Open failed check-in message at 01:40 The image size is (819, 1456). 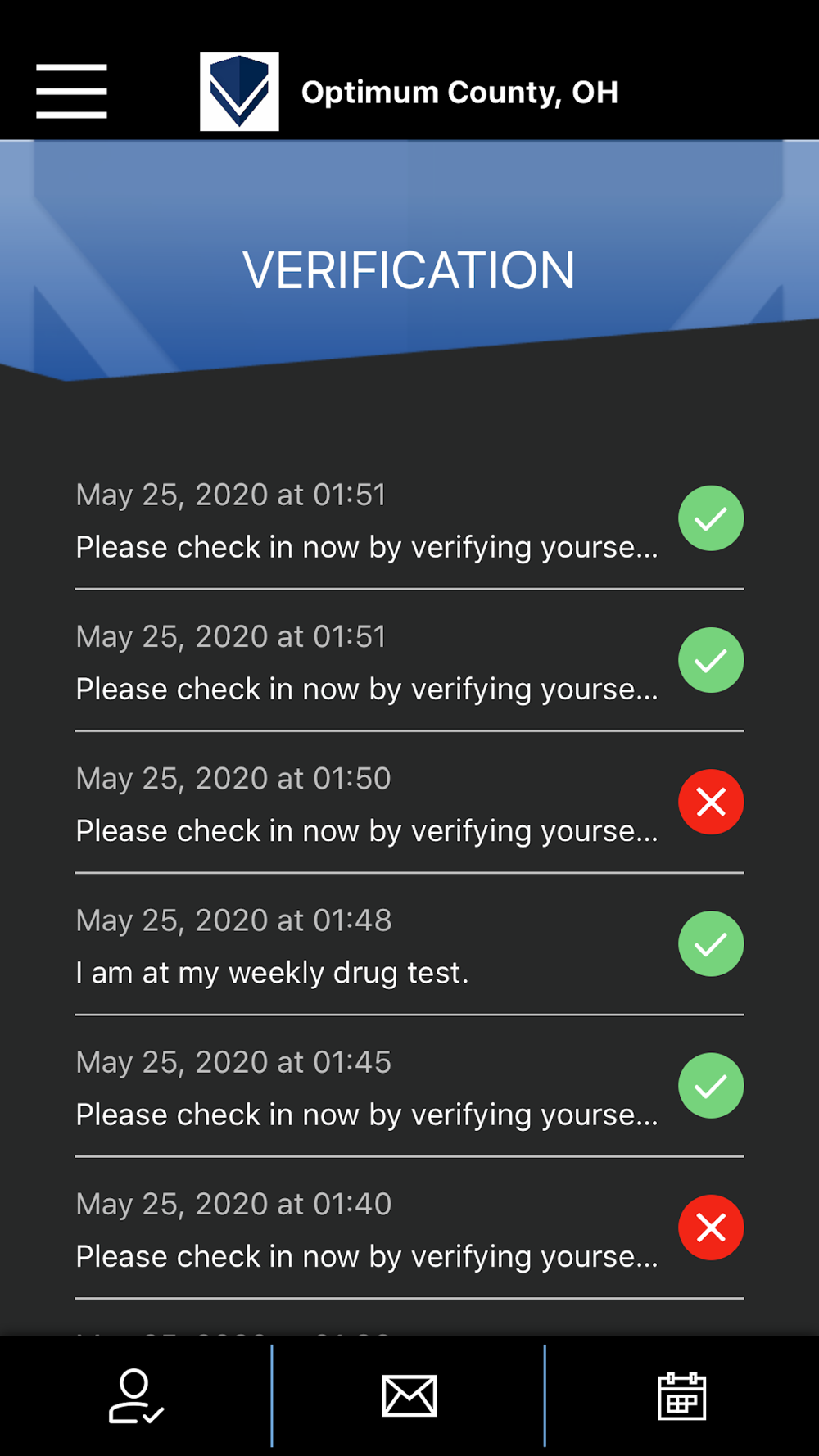pyautogui.click(x=409, y=1228)
